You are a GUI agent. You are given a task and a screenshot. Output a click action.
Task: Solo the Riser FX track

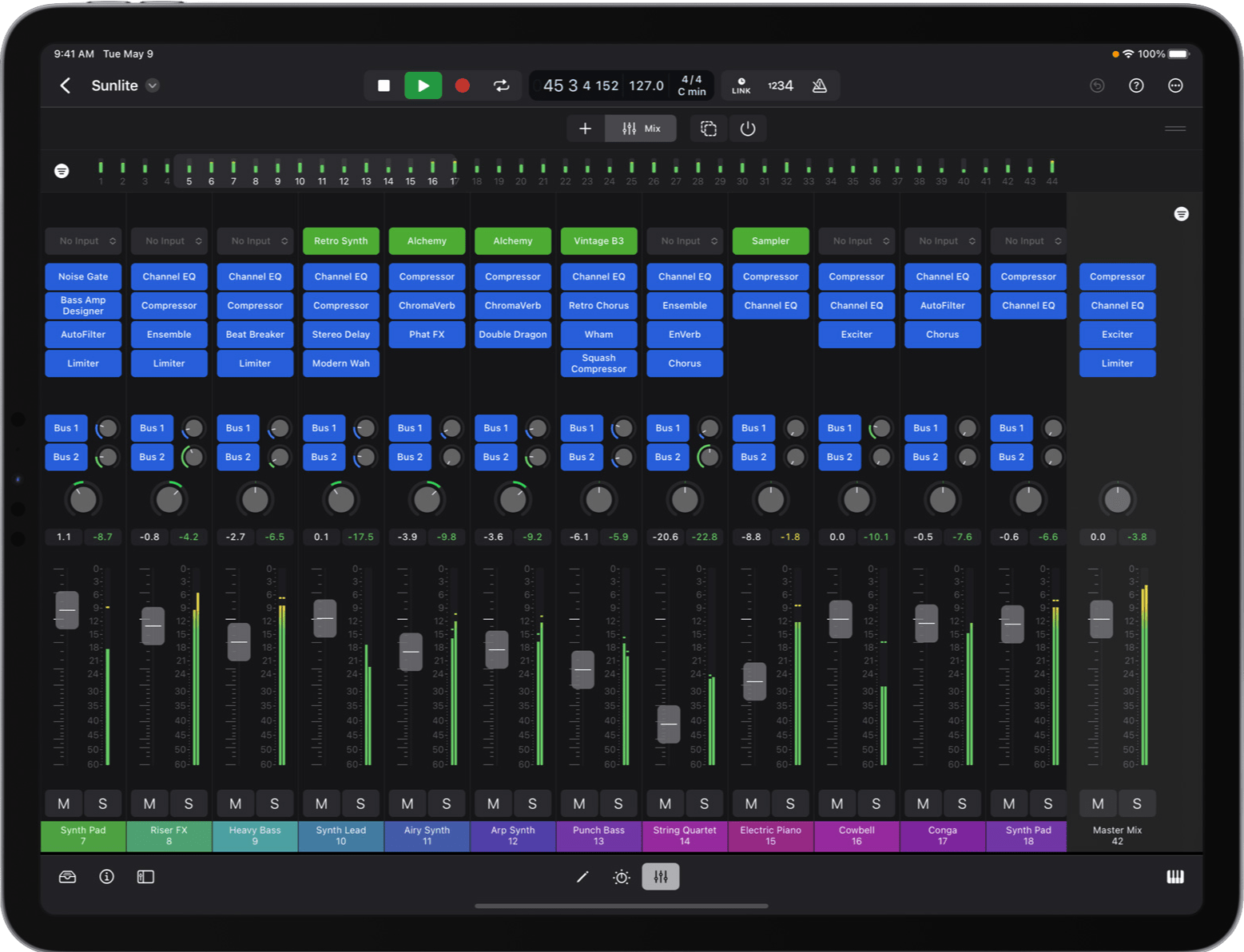pos(189,804)
